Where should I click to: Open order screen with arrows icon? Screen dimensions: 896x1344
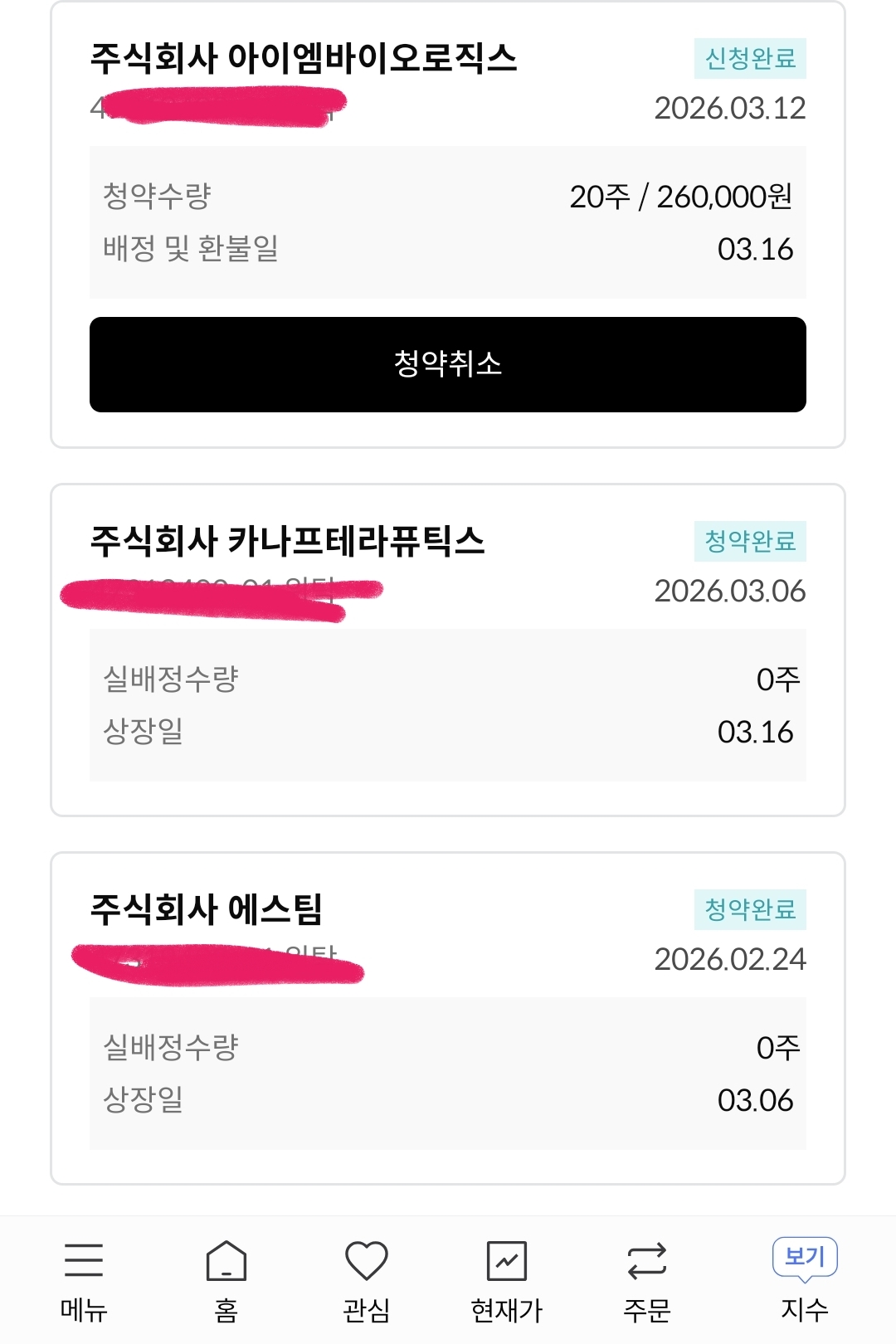(x=646, y=1260)
